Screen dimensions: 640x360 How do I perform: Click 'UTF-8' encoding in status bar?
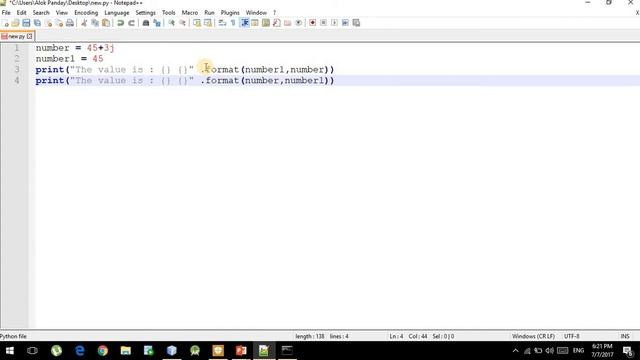pos(572,336)
